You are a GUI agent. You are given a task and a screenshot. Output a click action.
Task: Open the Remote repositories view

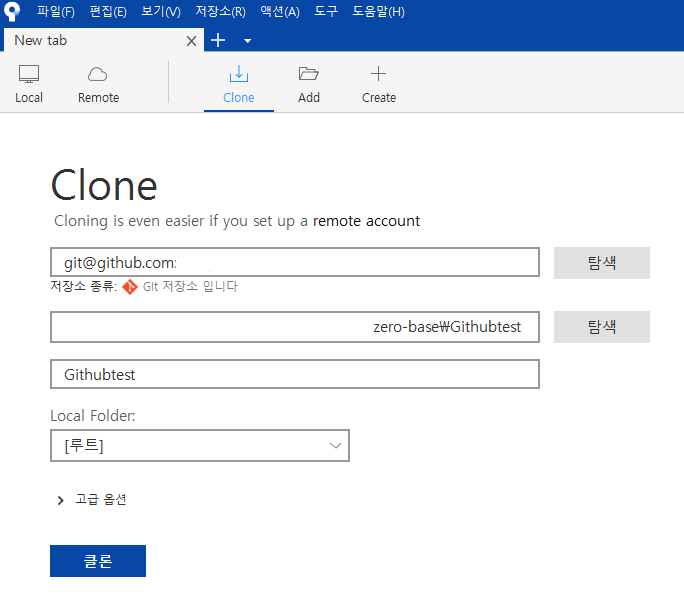click(x=98, y=85)
